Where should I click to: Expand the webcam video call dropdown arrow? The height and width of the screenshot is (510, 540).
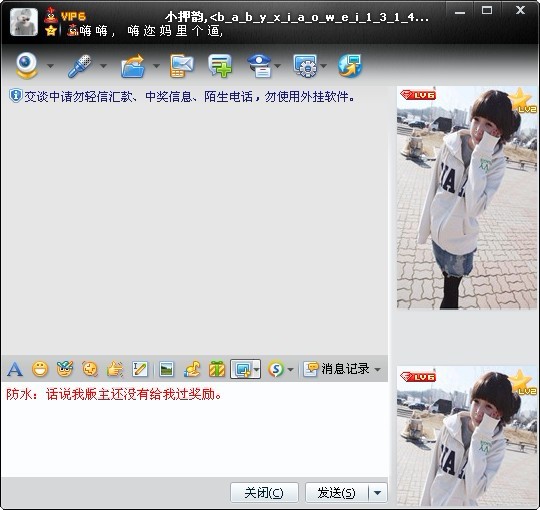pyautogui.click(x=50, y=66)
